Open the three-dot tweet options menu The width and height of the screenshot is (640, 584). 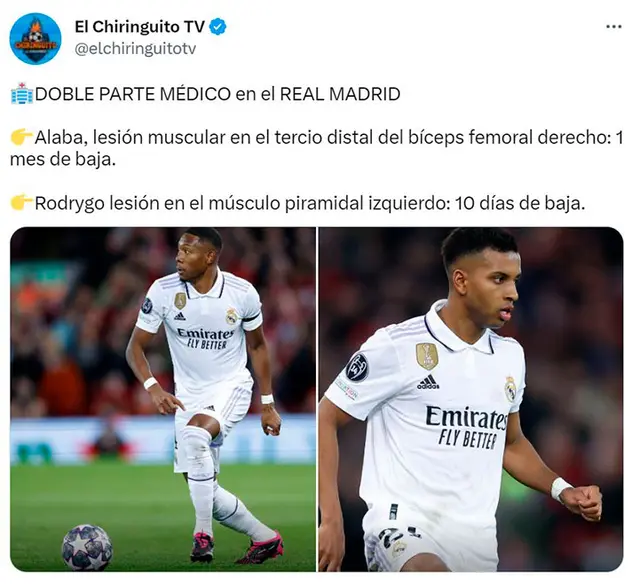(x=613, y=27)
